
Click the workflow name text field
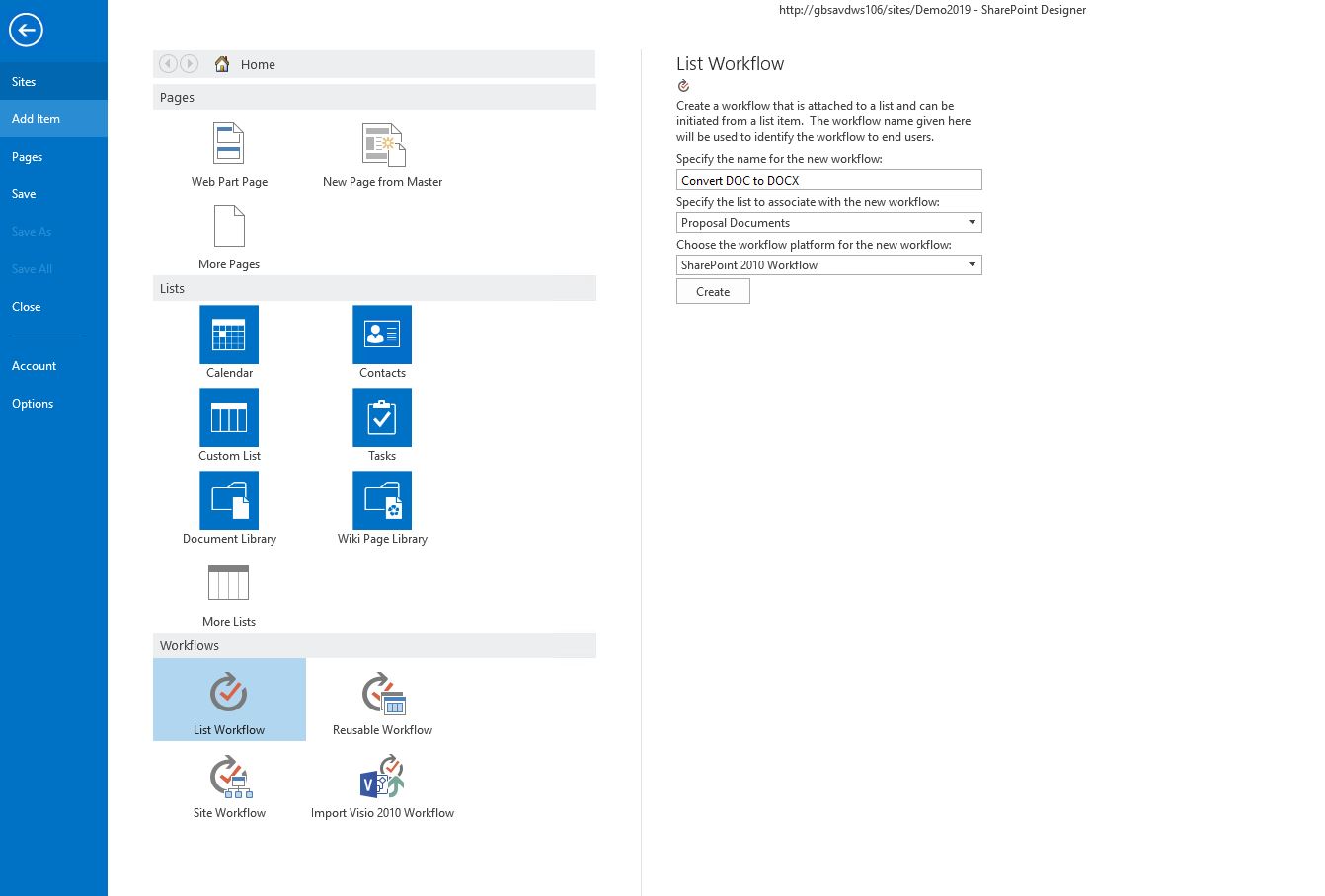pyautogui.click(x=828, y=181)
